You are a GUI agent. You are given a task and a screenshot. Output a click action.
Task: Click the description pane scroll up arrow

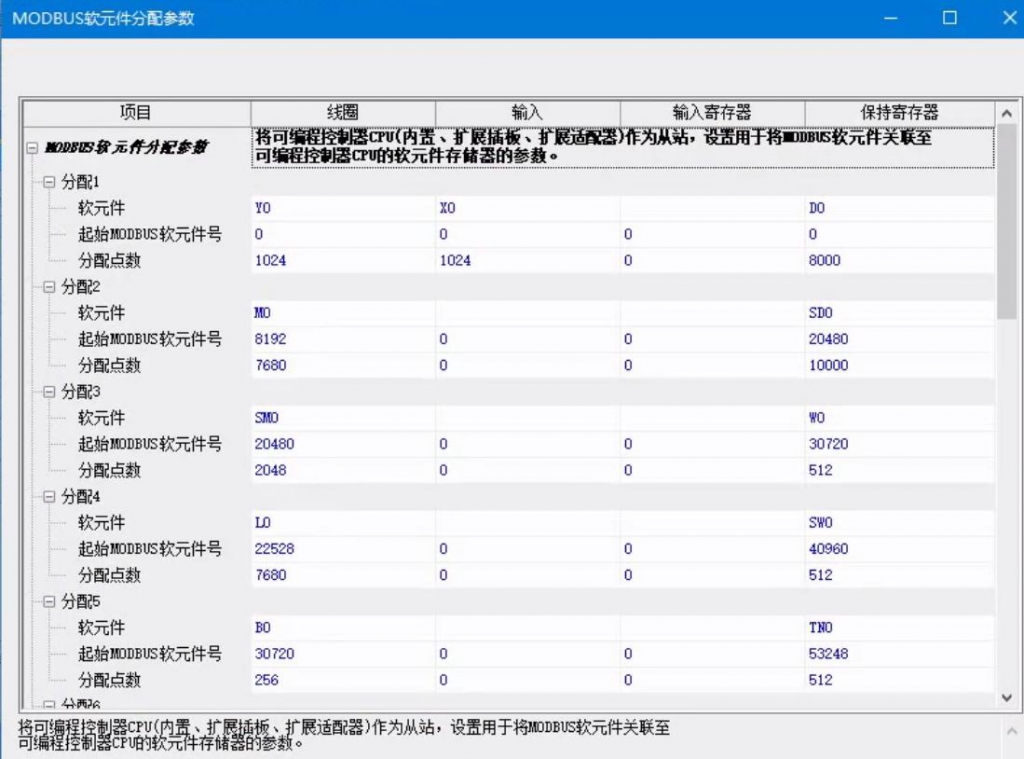1011,731
